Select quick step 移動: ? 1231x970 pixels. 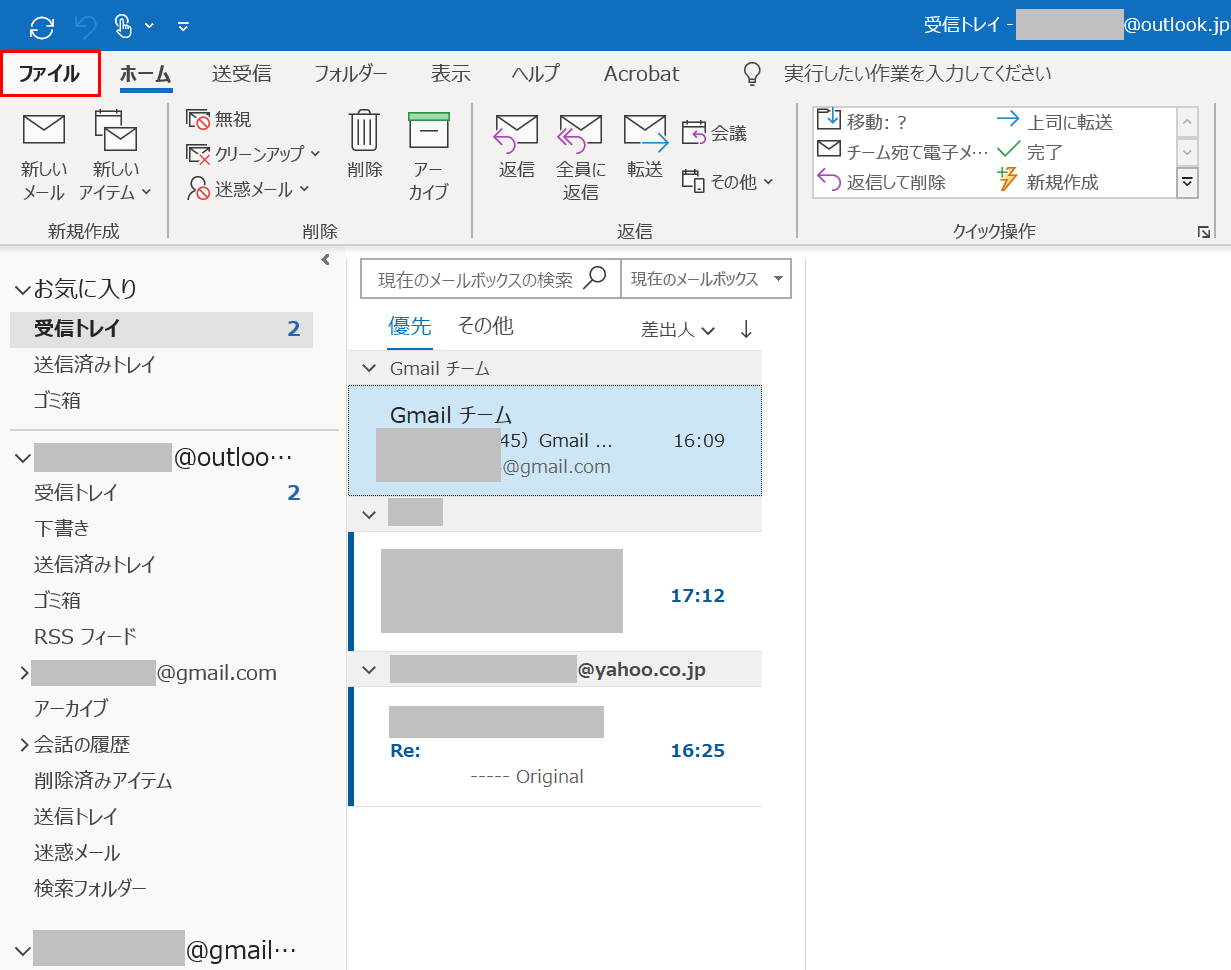click(x=862, y=122)
